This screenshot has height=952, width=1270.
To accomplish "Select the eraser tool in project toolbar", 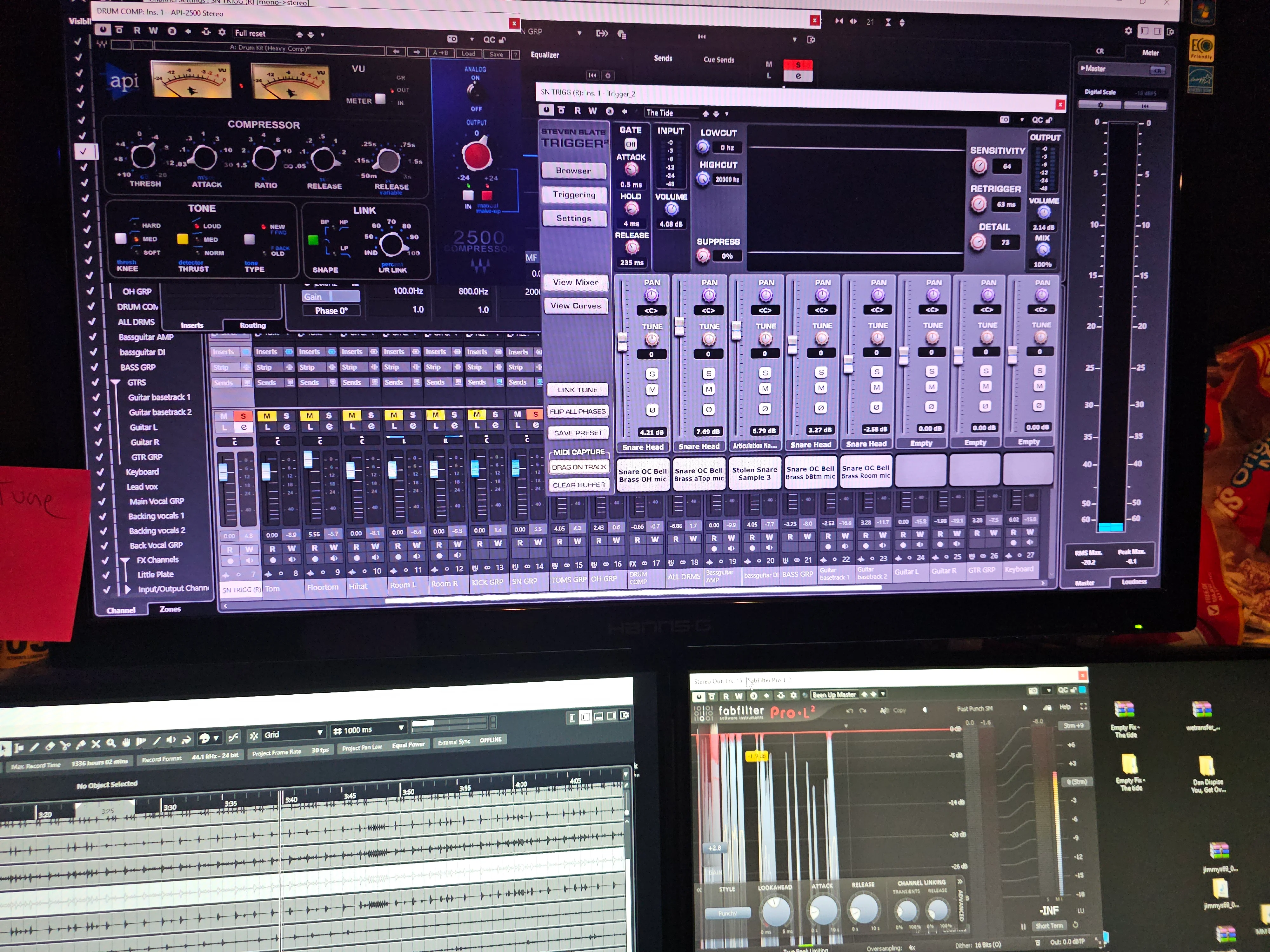I will (50, 746).
